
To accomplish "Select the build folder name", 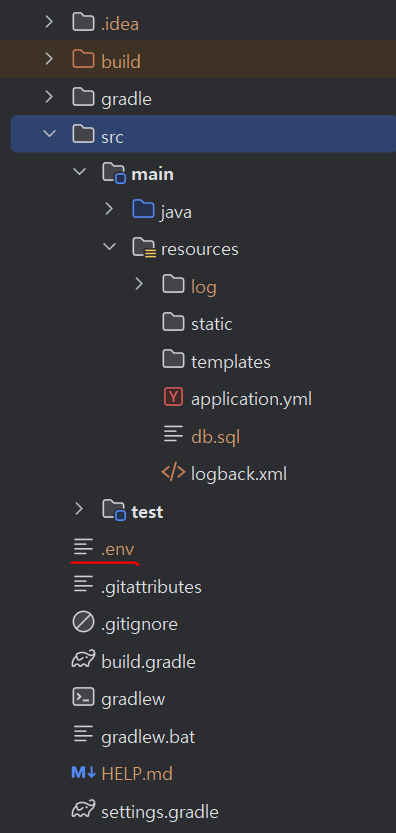I will pos(121,62).
